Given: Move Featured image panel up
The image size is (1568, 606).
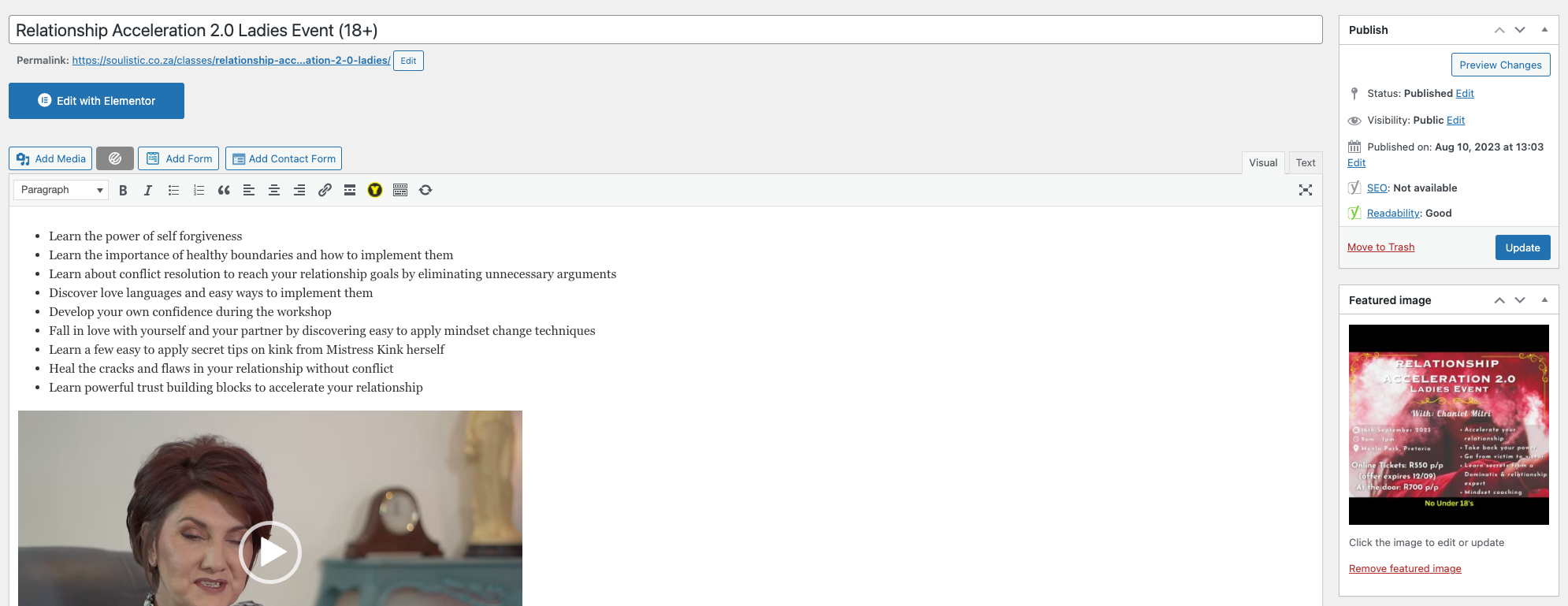Looking at the screenshot, I should (1499, 300).
